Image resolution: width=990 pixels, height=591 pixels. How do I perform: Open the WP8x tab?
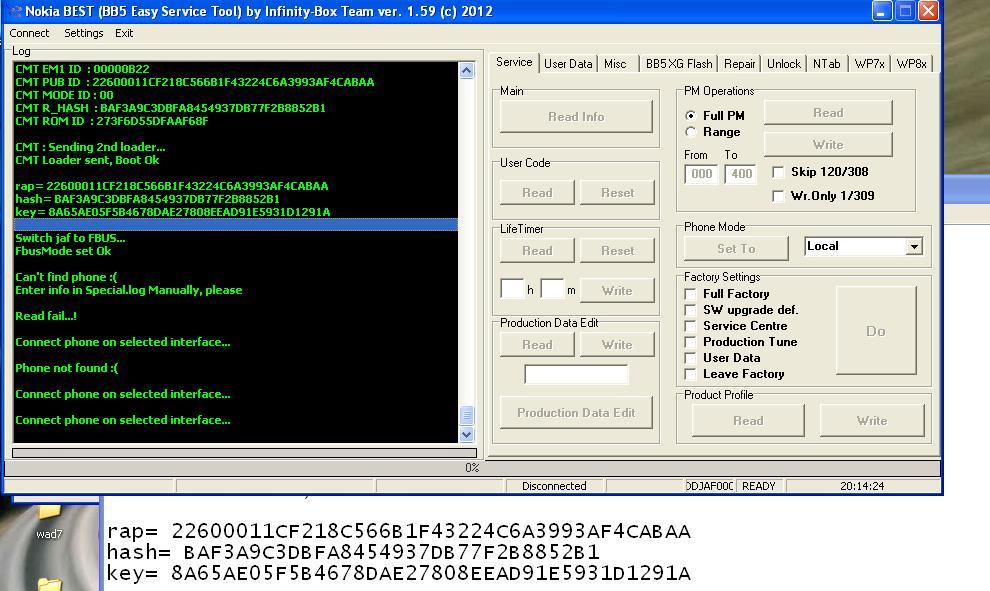click(911, 64)
